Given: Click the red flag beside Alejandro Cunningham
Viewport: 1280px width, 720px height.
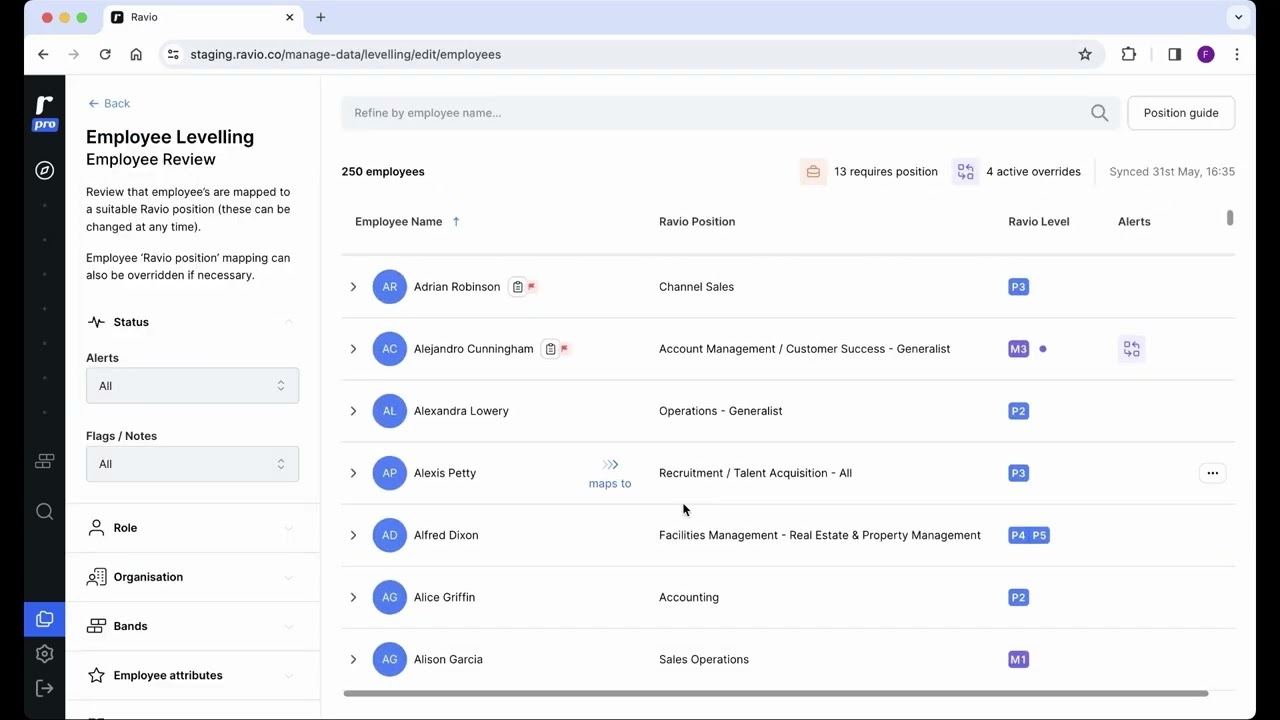Looking at the screenshot, I should tap(564, 349).
